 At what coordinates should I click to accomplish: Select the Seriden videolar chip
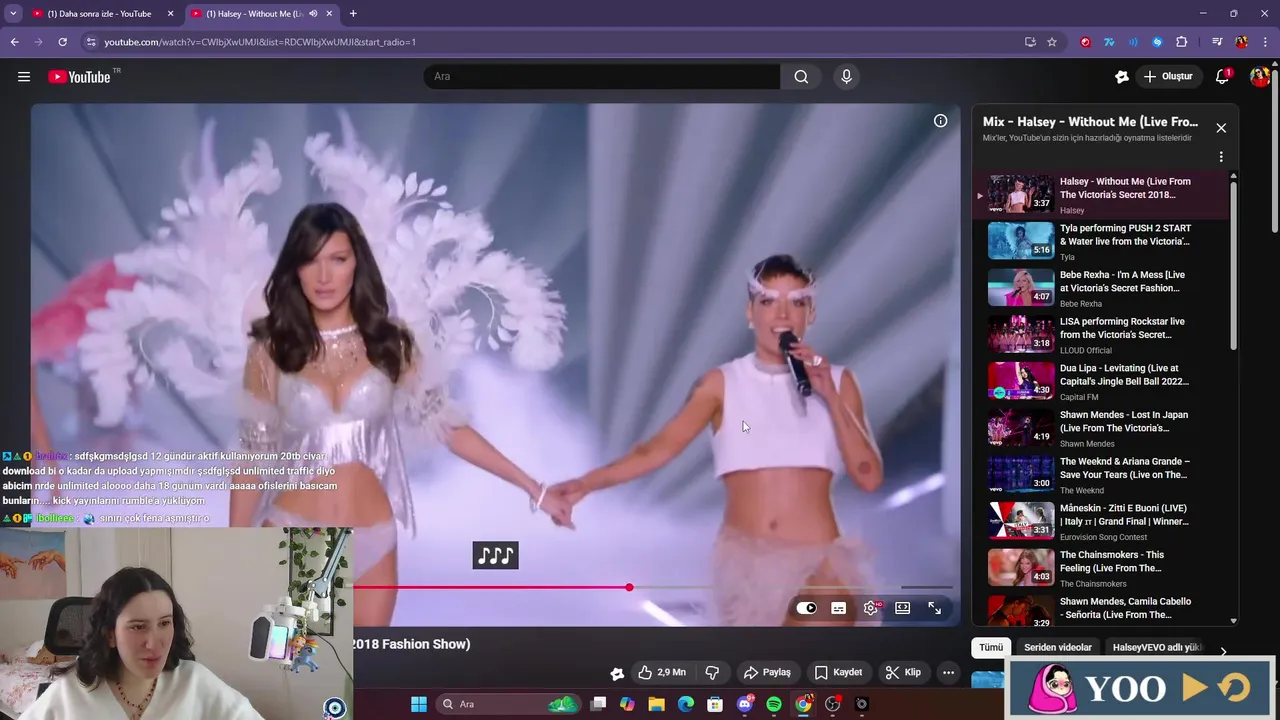[x=1058, y=647]
